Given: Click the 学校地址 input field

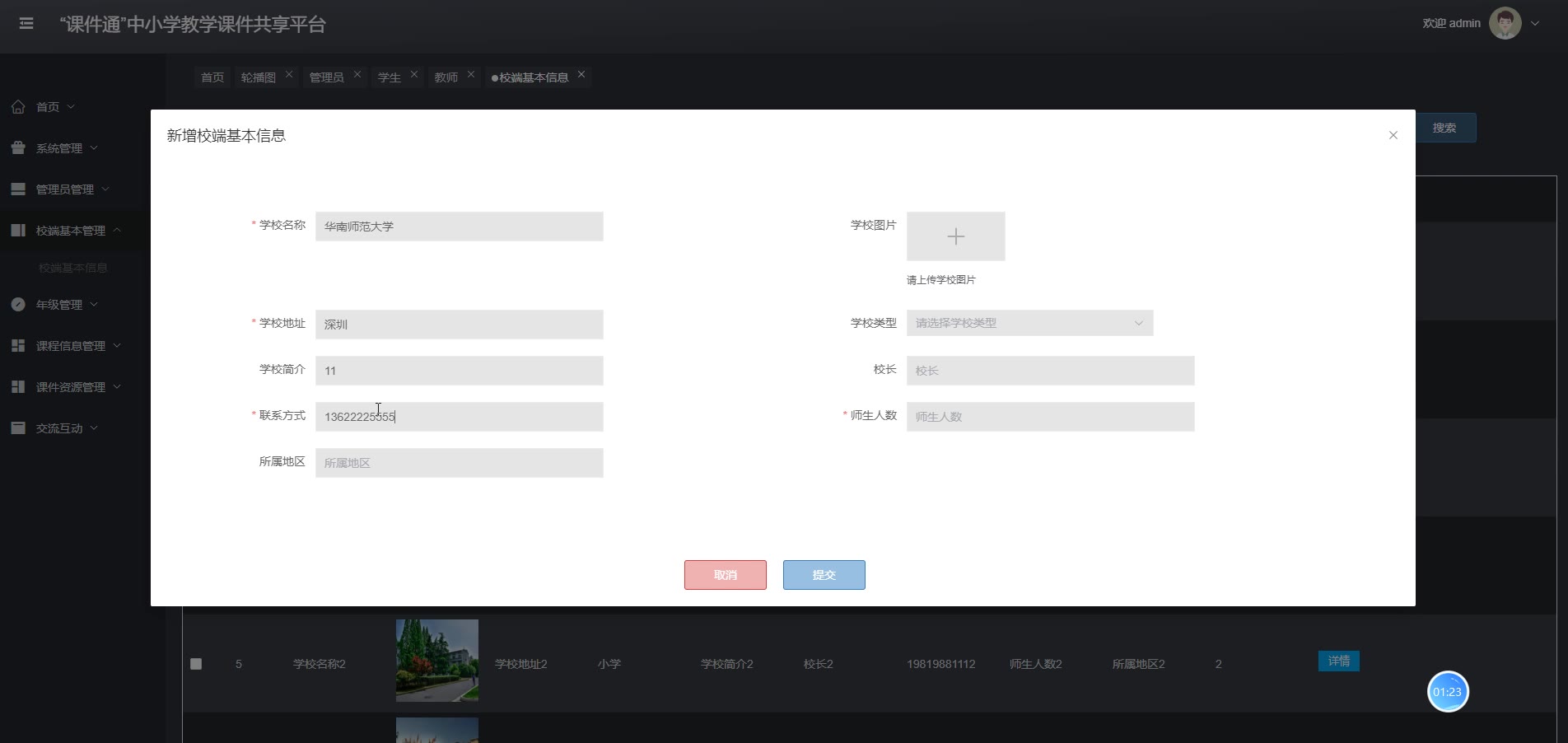Looking at the screenshot, I should coord(460,325).
